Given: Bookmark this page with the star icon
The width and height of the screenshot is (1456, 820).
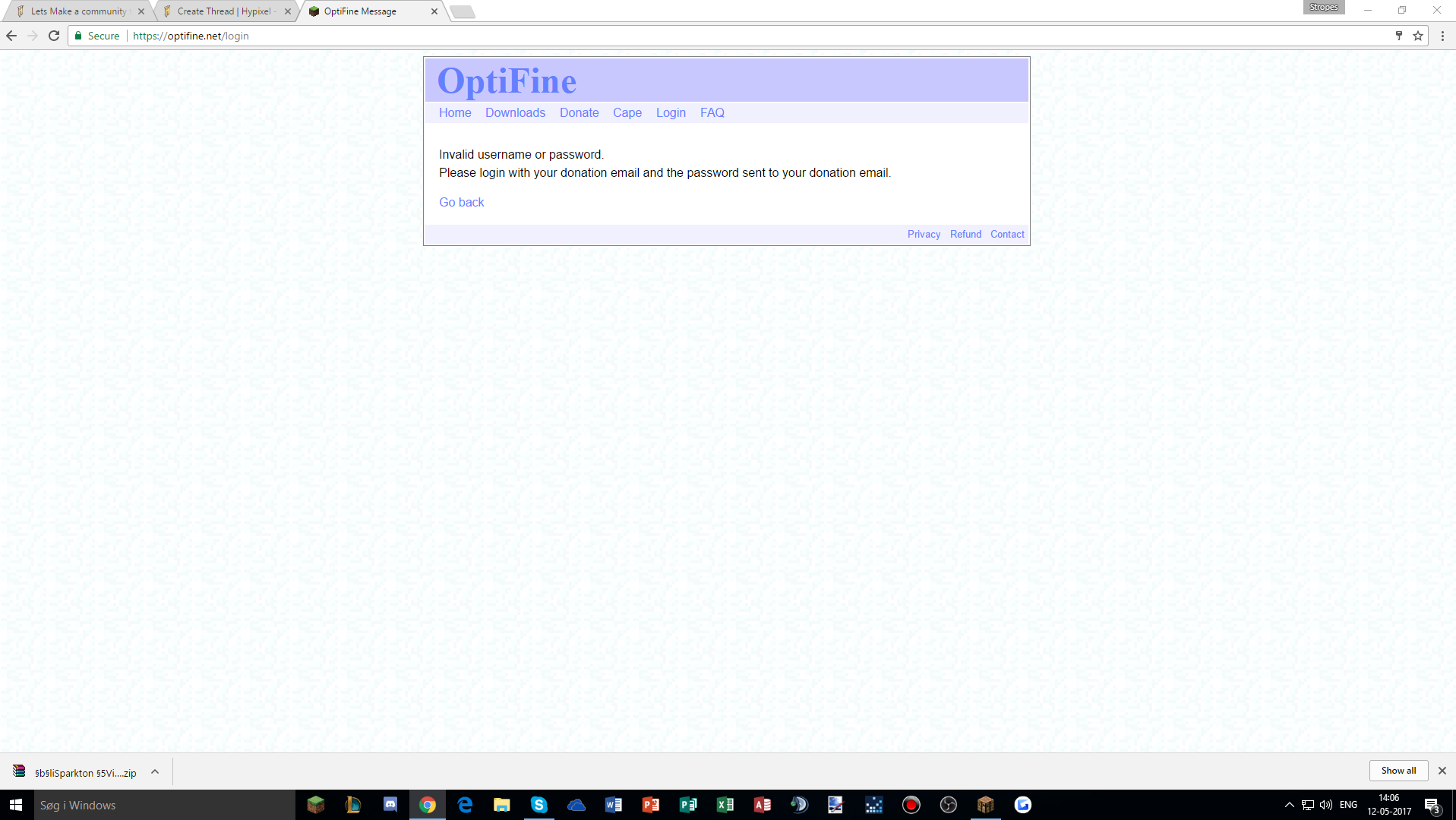Looking at the screenshot, I should [x=1418, y=36].
